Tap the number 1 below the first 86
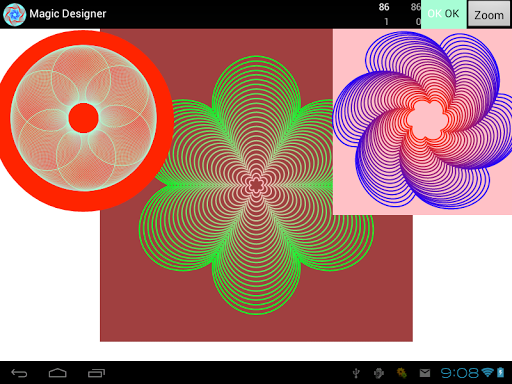 tap(386, 22)
